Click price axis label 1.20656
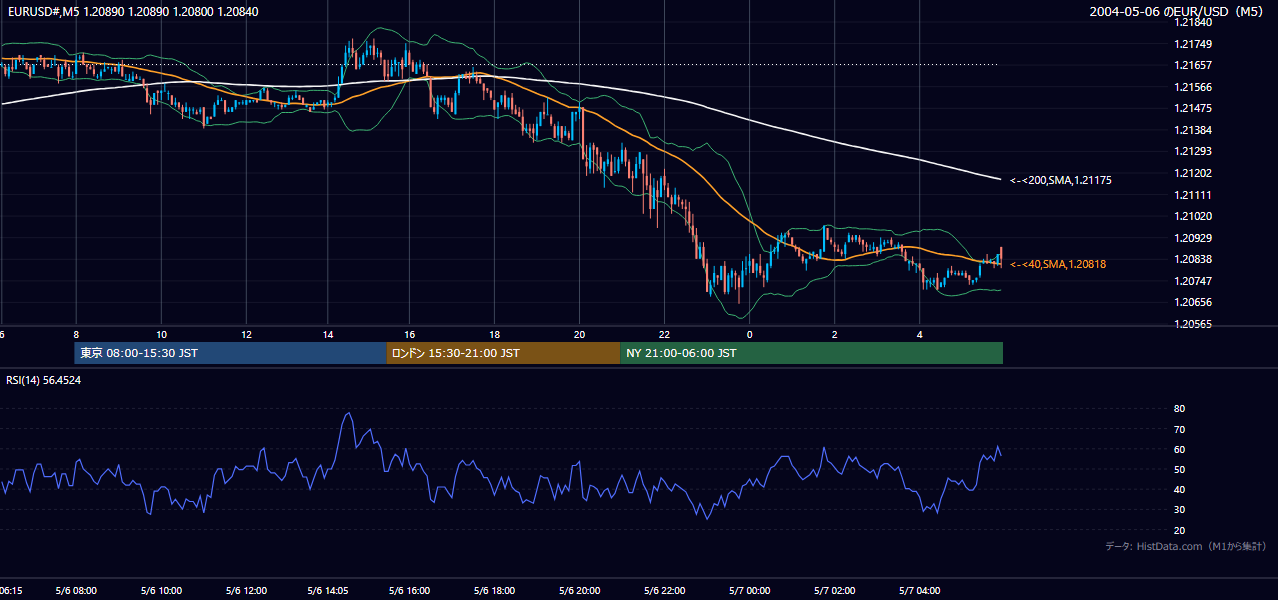The width and height of the screenshot is (1278, 600). tap(1193, 302)
